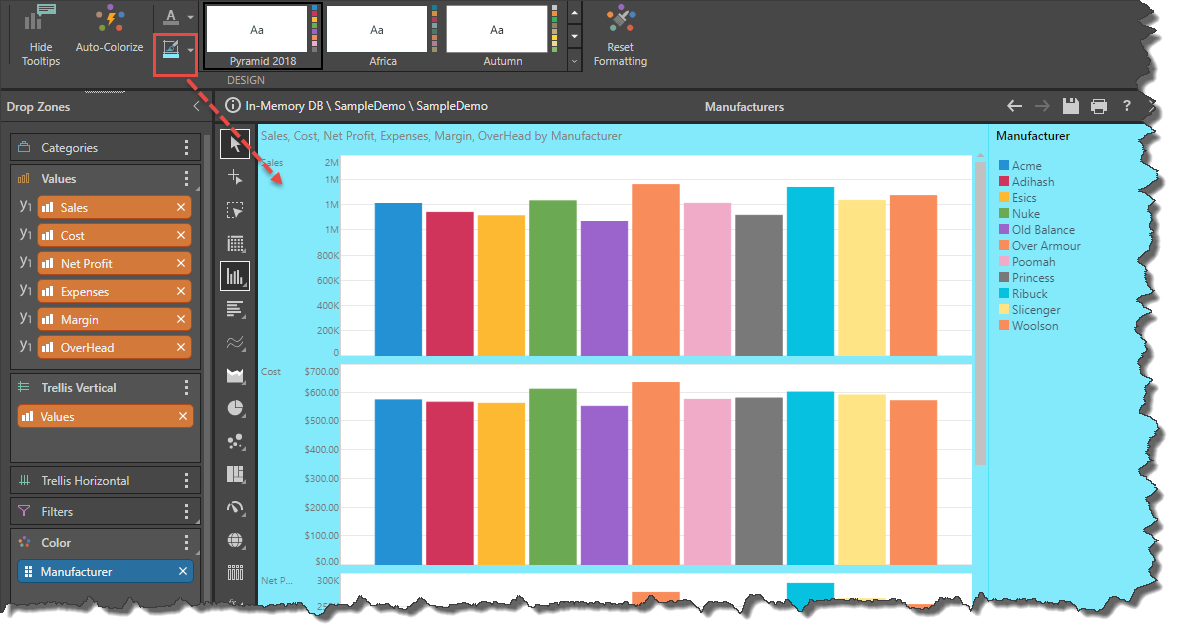Open the Color zone options menu

[186, 543]
